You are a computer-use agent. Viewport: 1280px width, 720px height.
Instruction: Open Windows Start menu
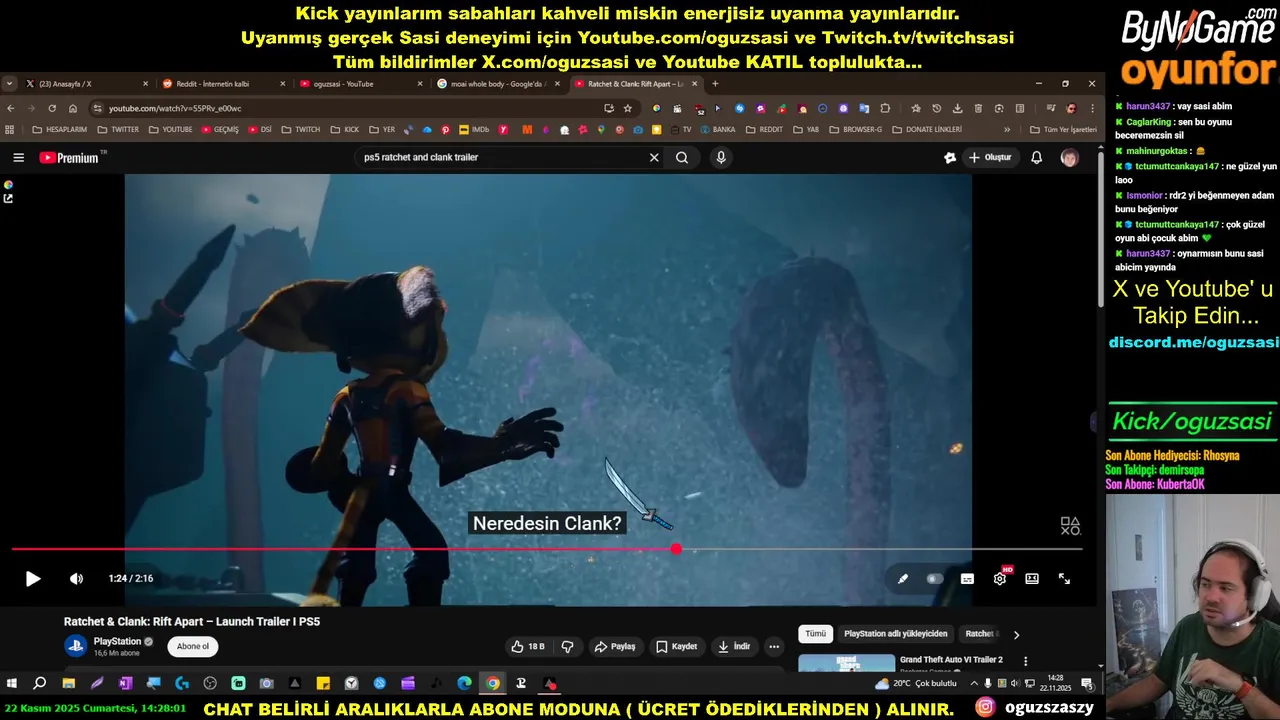coord(12,684)
